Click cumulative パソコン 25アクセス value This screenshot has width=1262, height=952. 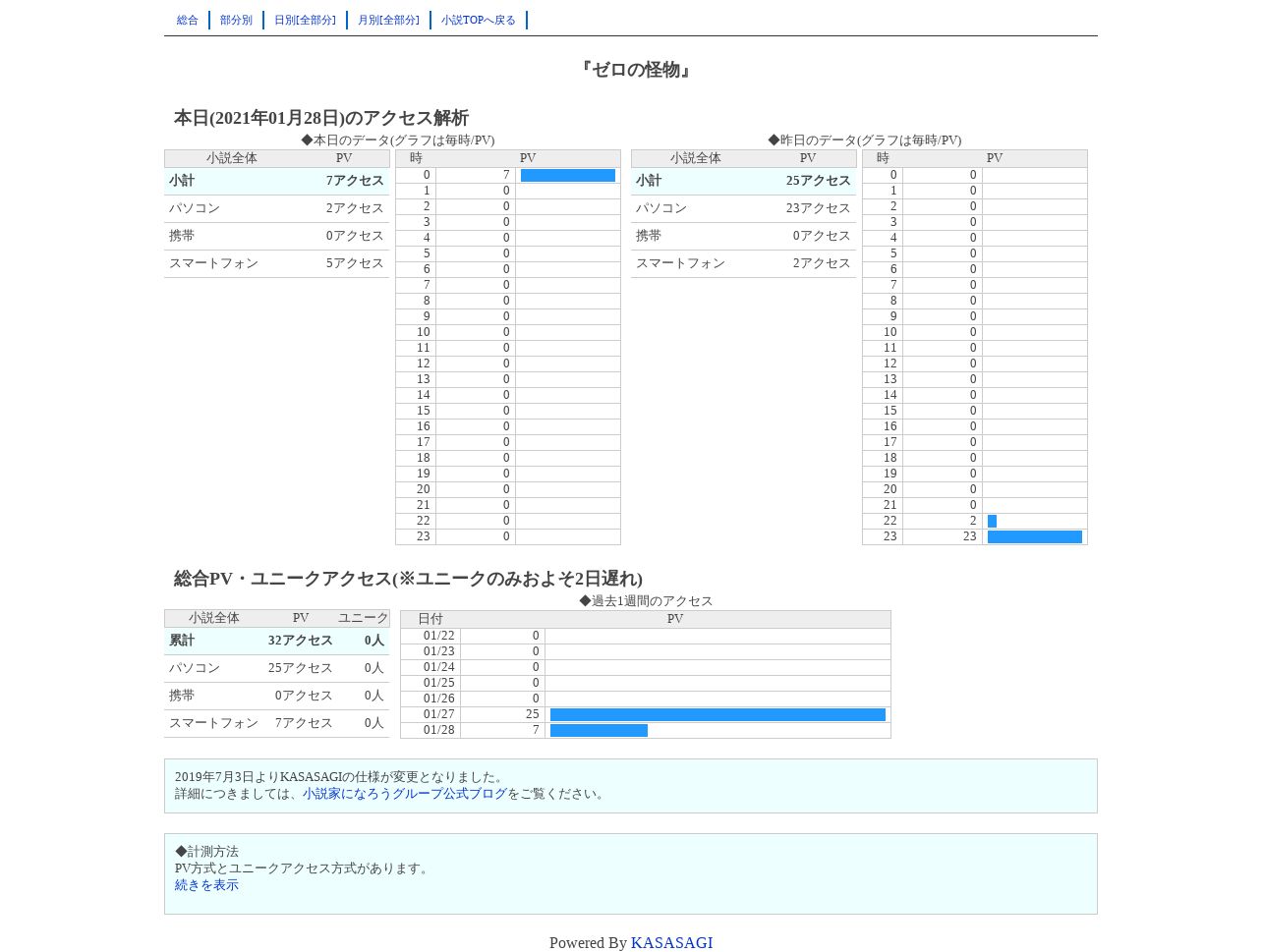[301, 668]
